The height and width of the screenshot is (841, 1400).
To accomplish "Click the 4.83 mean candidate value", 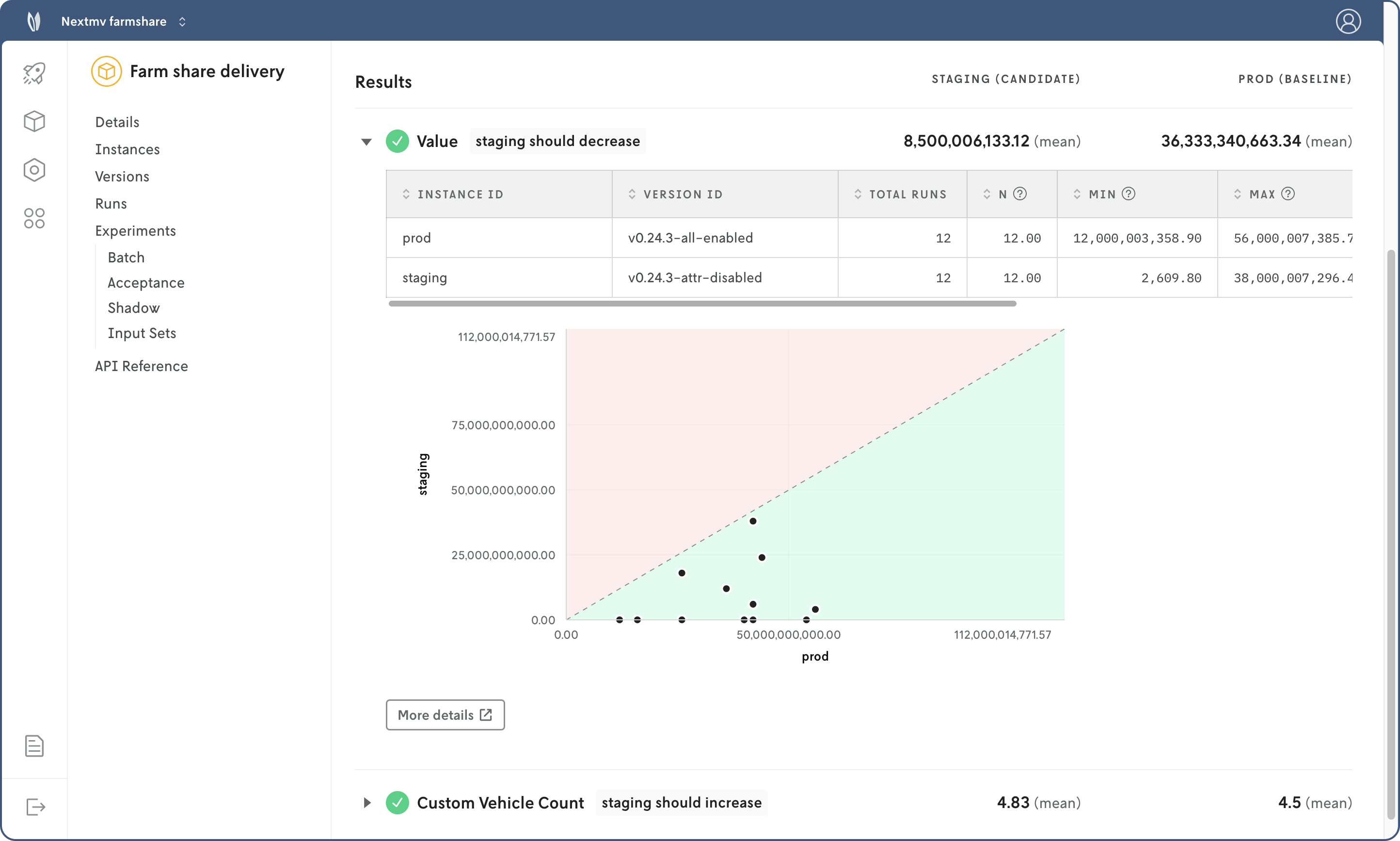I will [1013, 803].
